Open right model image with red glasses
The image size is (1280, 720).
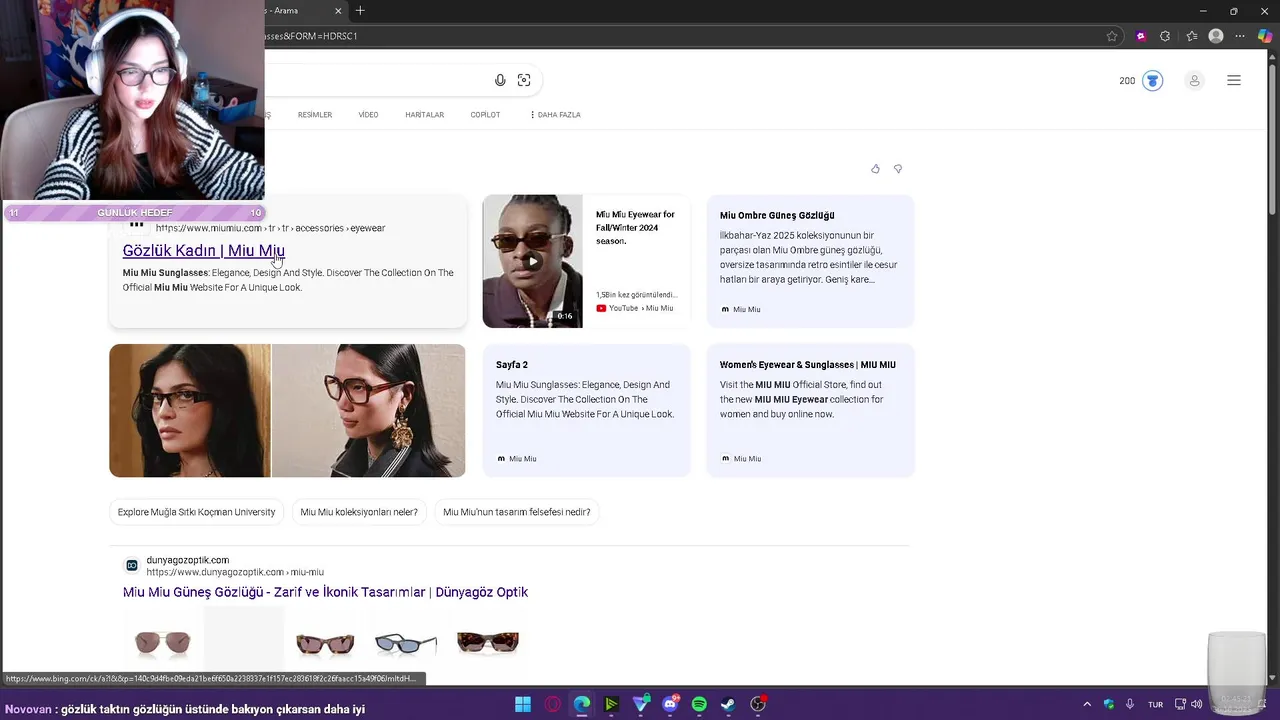369,411
